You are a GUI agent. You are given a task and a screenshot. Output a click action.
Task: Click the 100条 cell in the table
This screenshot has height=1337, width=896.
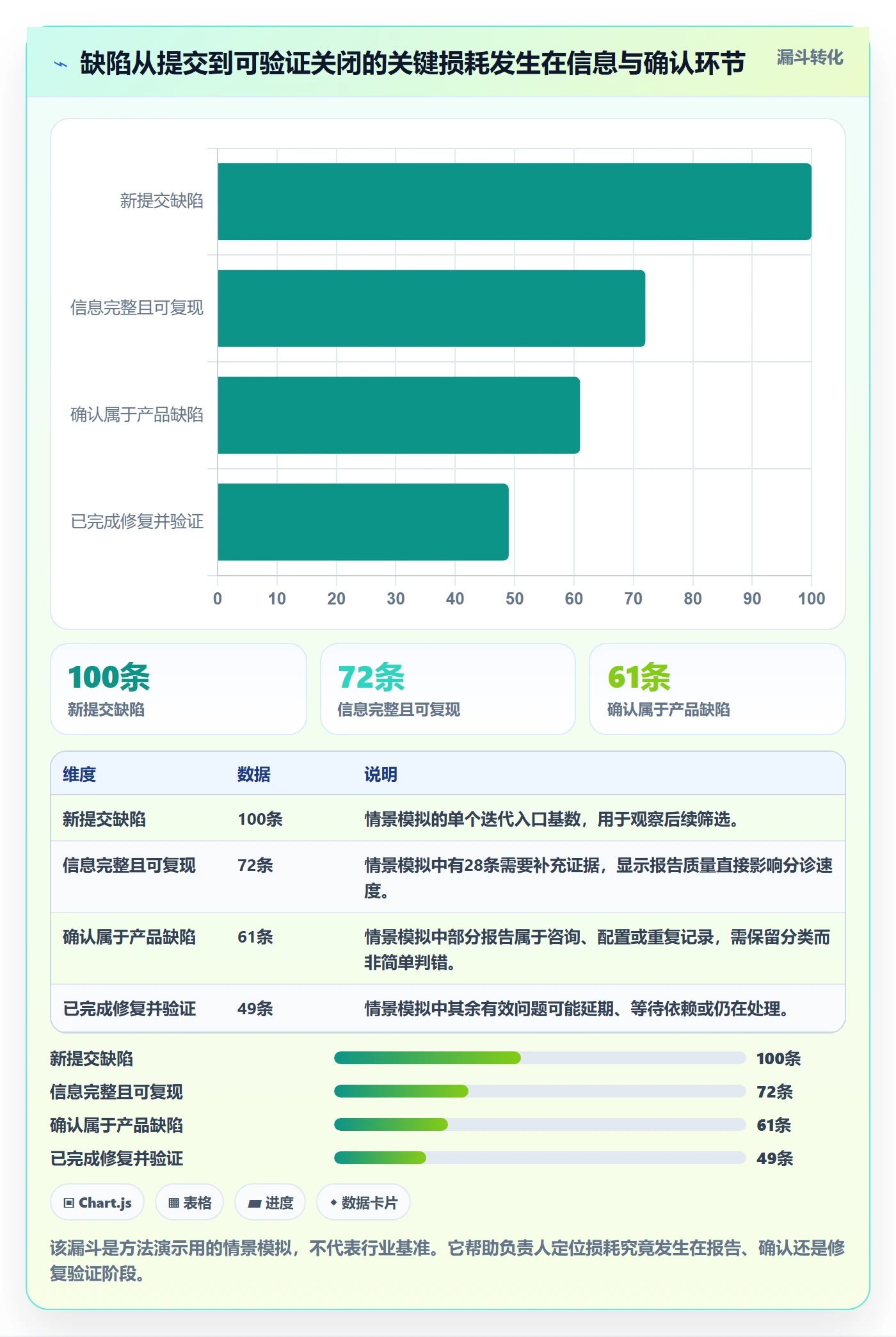tap(260, 819)
